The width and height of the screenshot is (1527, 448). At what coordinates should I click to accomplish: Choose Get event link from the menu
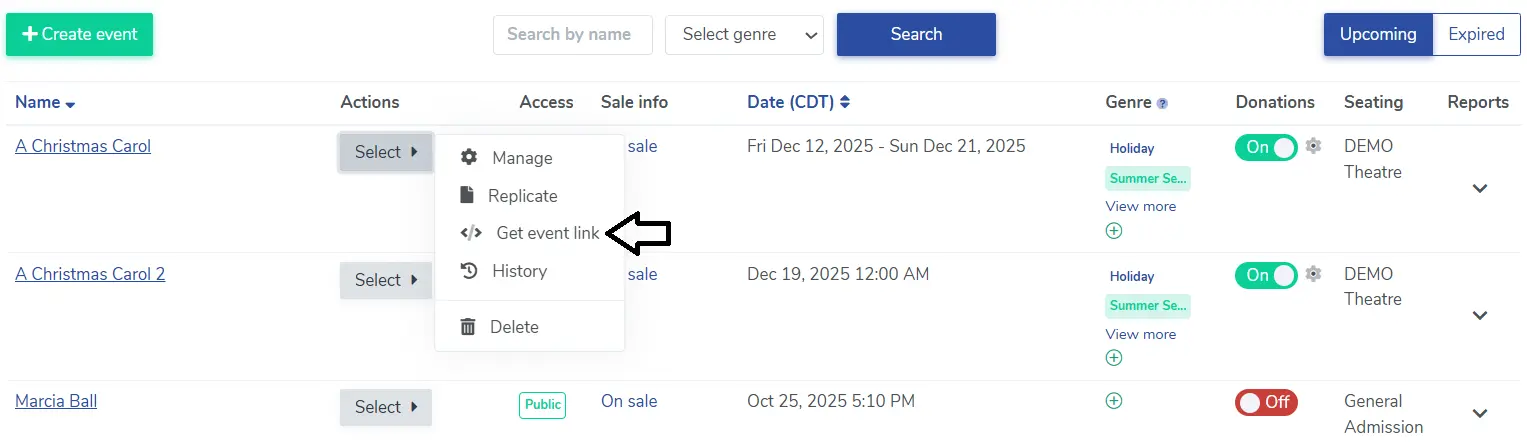547,233
